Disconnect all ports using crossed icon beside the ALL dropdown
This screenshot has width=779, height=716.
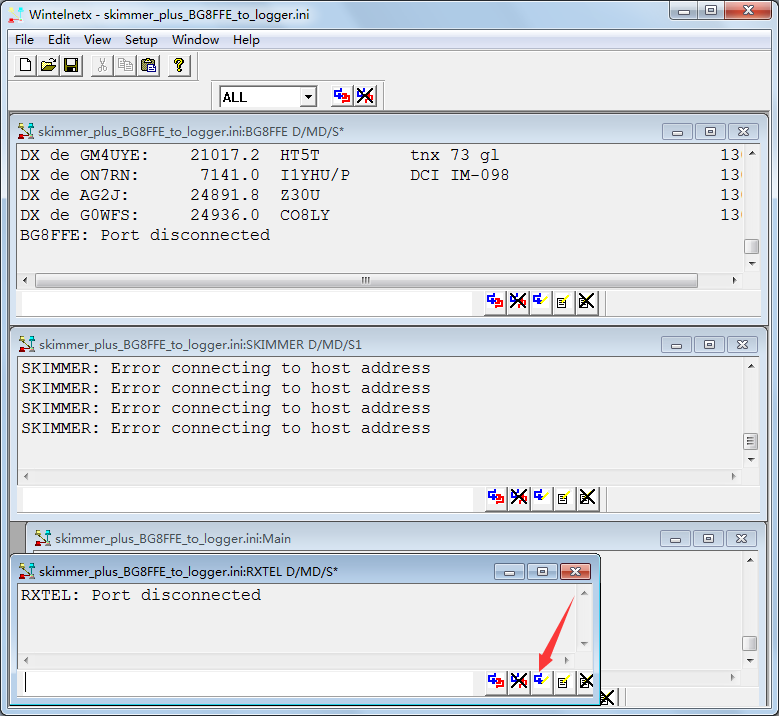coord(365,95)
